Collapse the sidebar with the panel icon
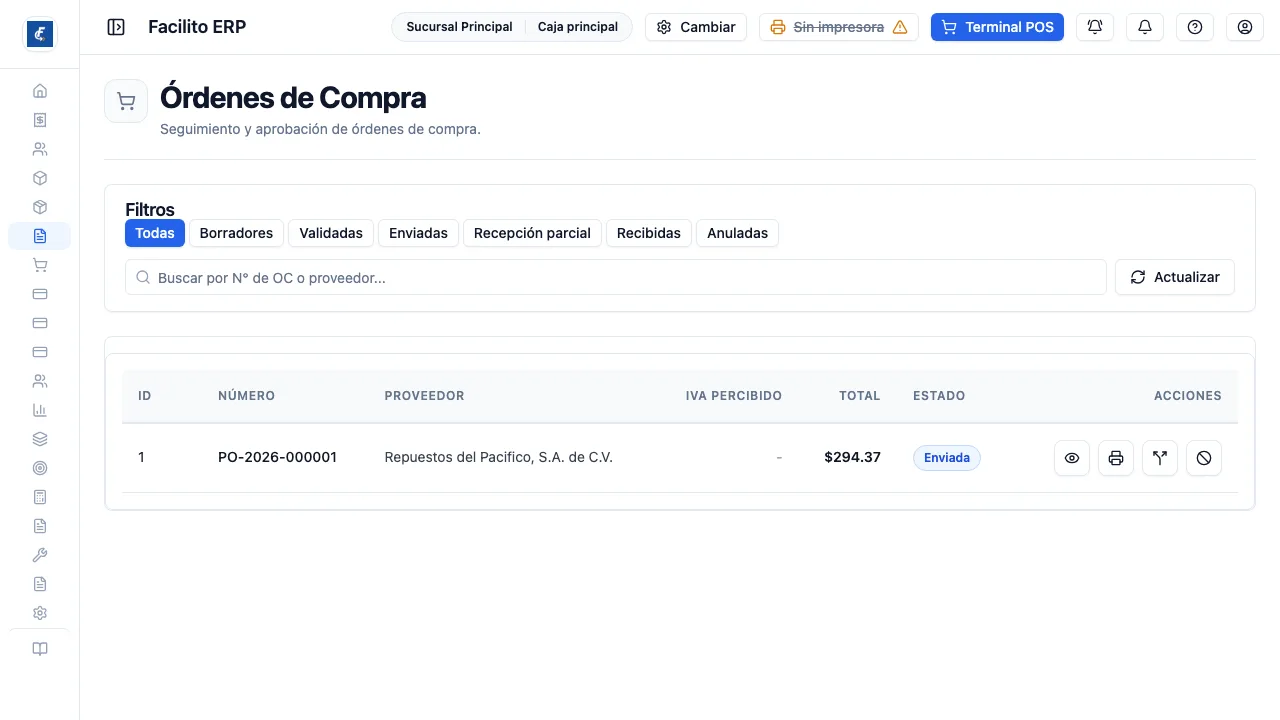This screenshot has height=720, width=1280. [116, 27]
